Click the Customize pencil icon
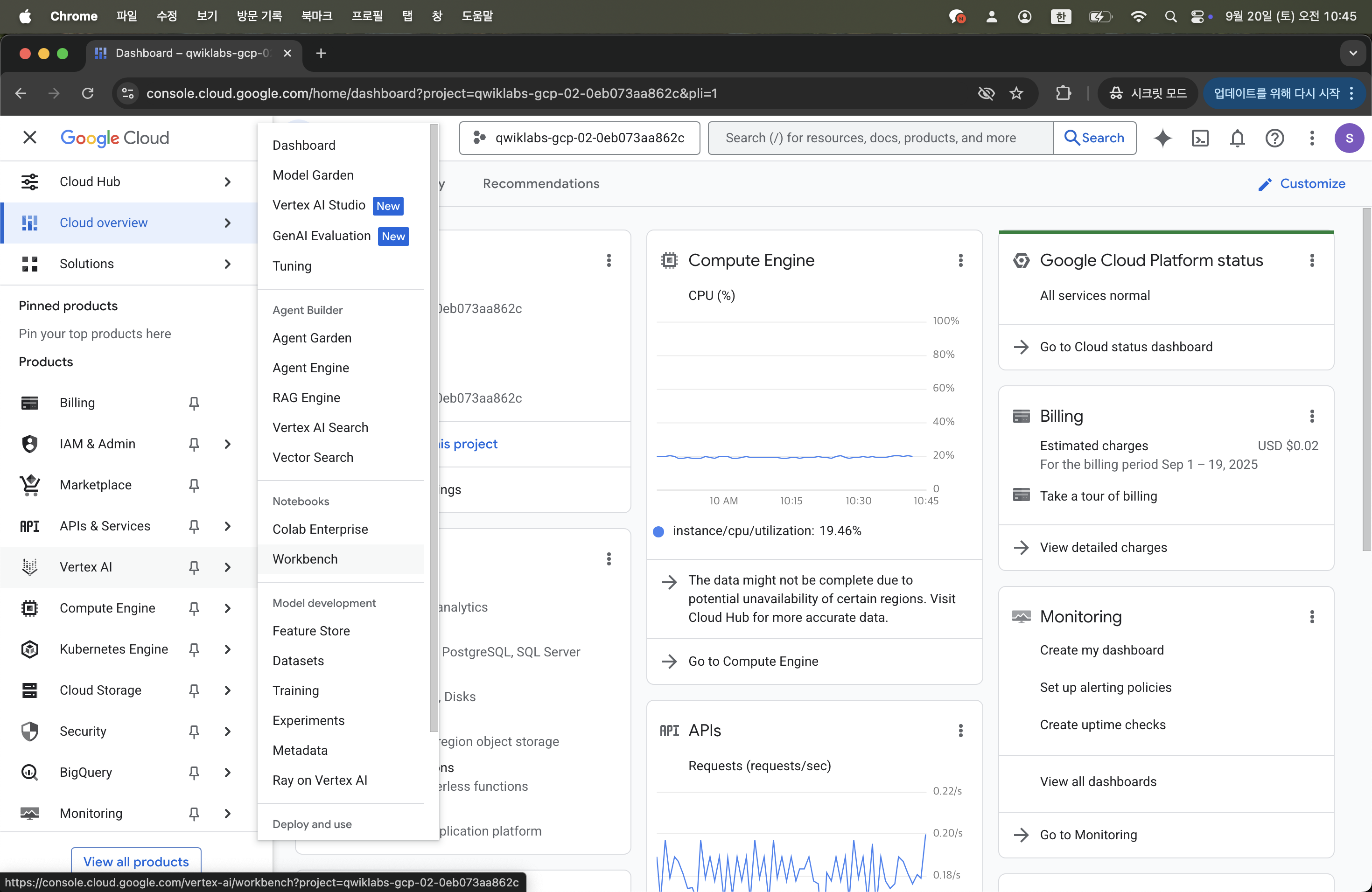The image size is (1372, 892). pyautogui.click(x=1265, y=184)
